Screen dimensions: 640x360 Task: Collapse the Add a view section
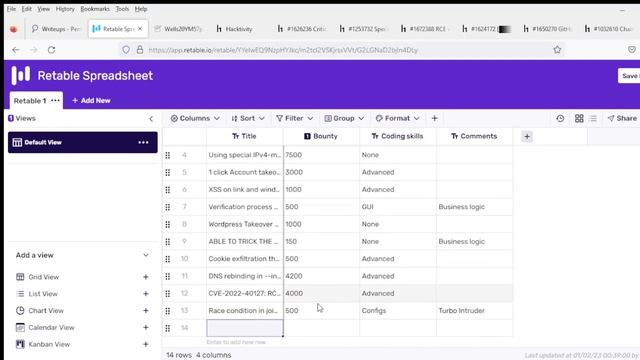(146, 255)
